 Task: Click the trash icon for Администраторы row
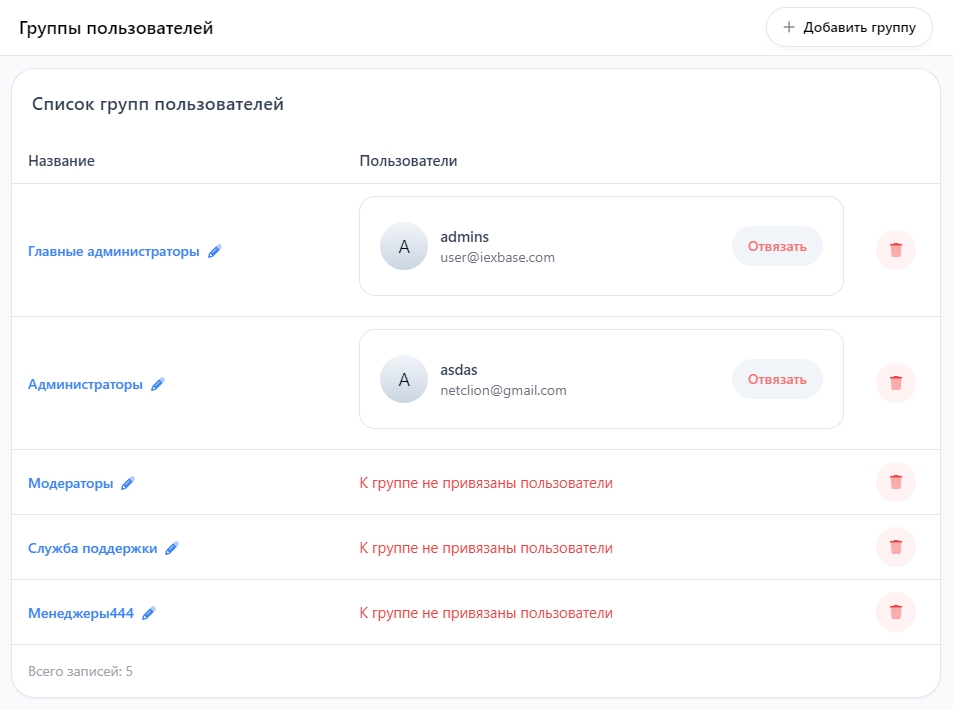[x=895, y=383]
